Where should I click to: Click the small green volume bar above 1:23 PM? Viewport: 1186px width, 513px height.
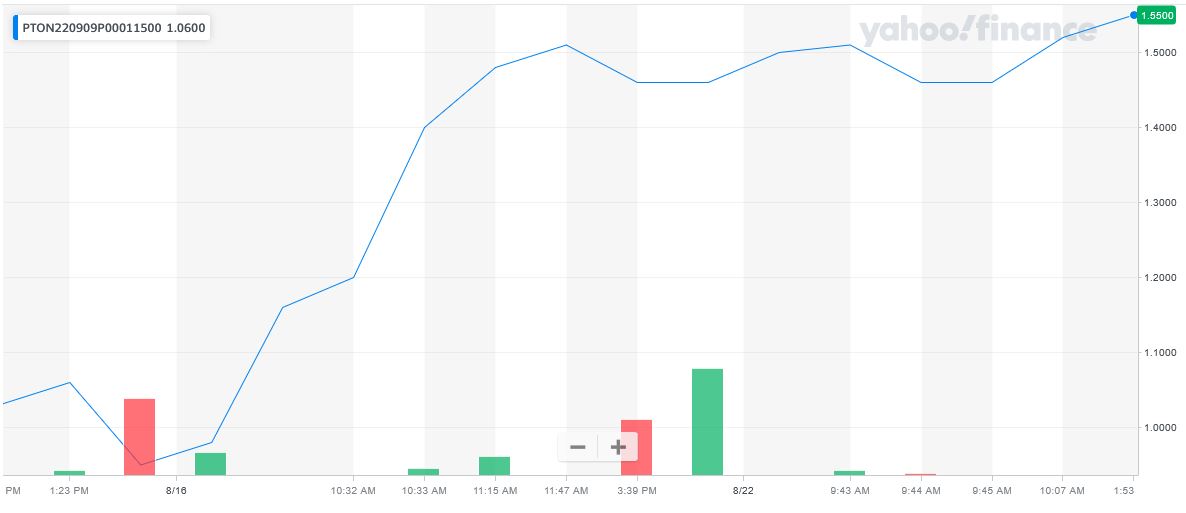(69, 472)
